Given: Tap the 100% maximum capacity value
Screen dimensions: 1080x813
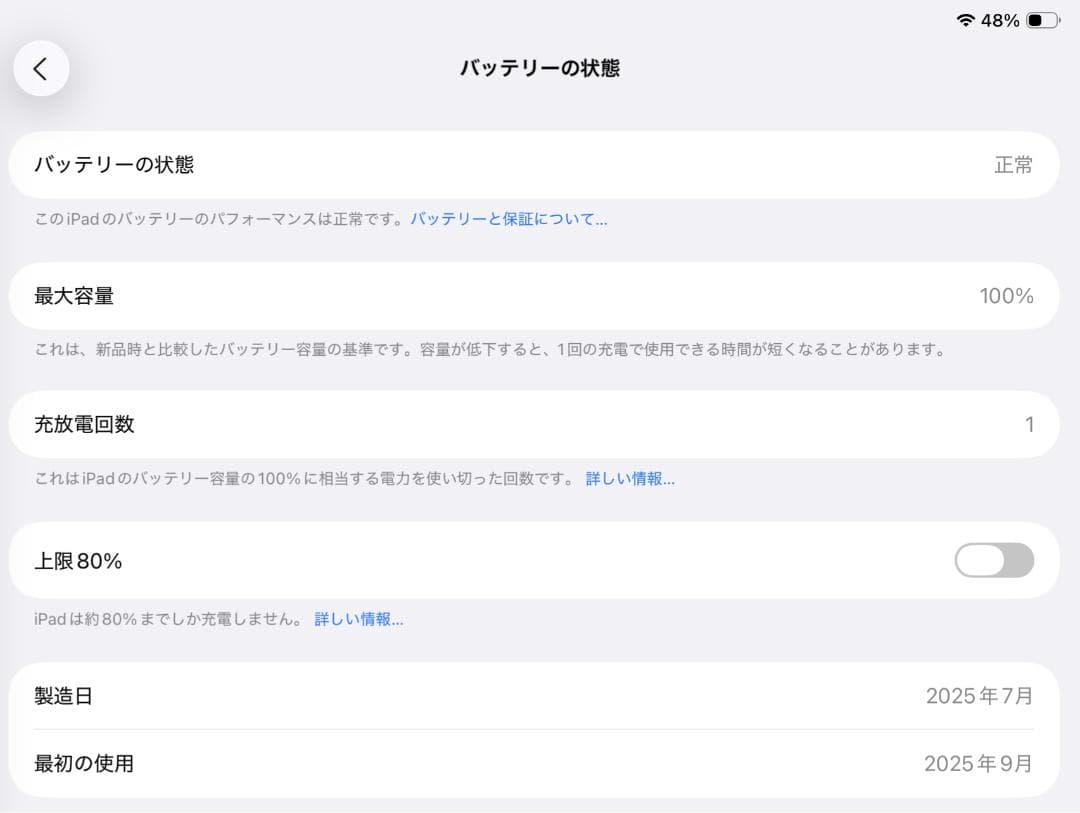Looking at the screenshot, I should point(1005,295).
